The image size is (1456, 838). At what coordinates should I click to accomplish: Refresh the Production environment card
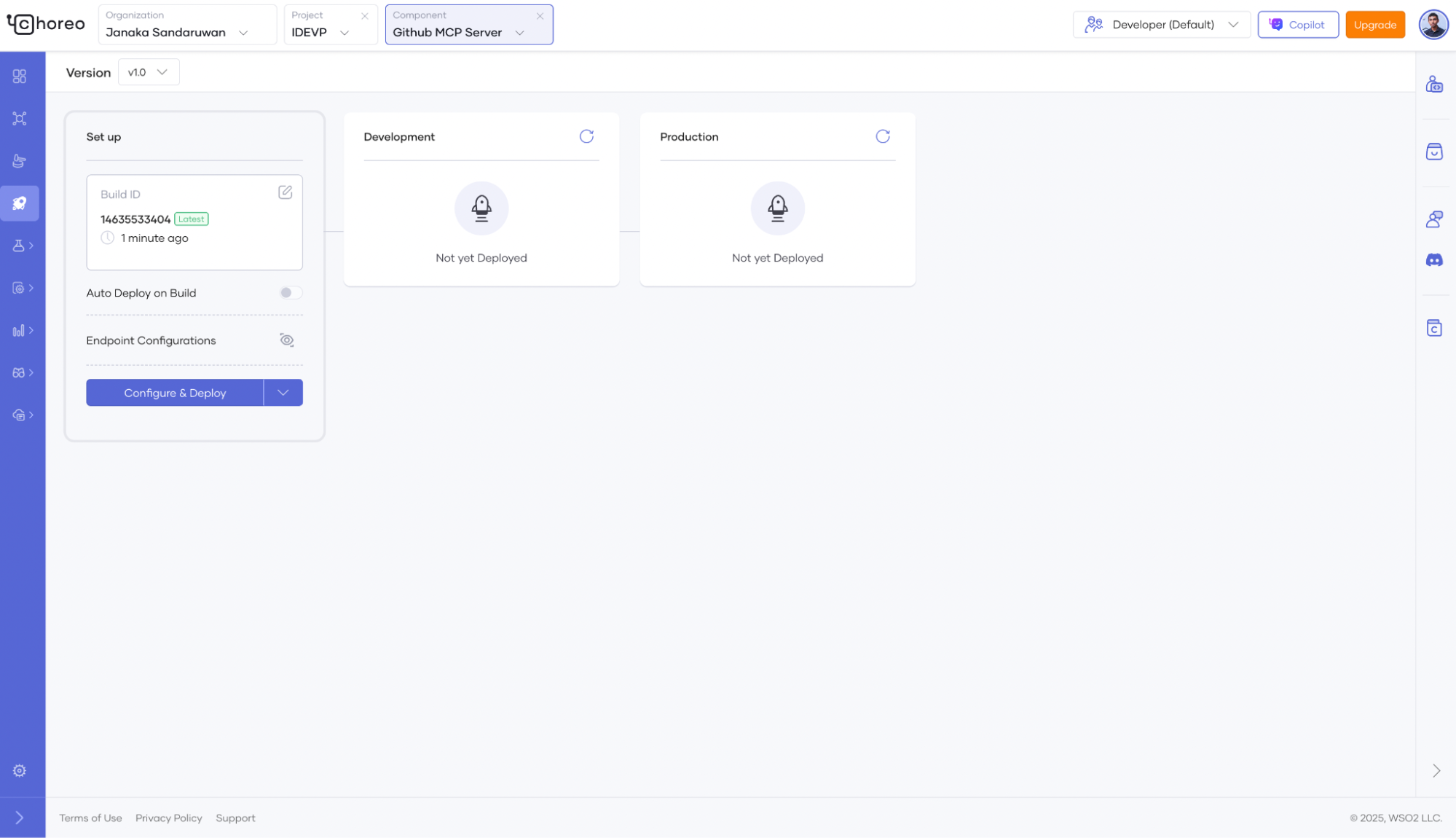point(883,136)
